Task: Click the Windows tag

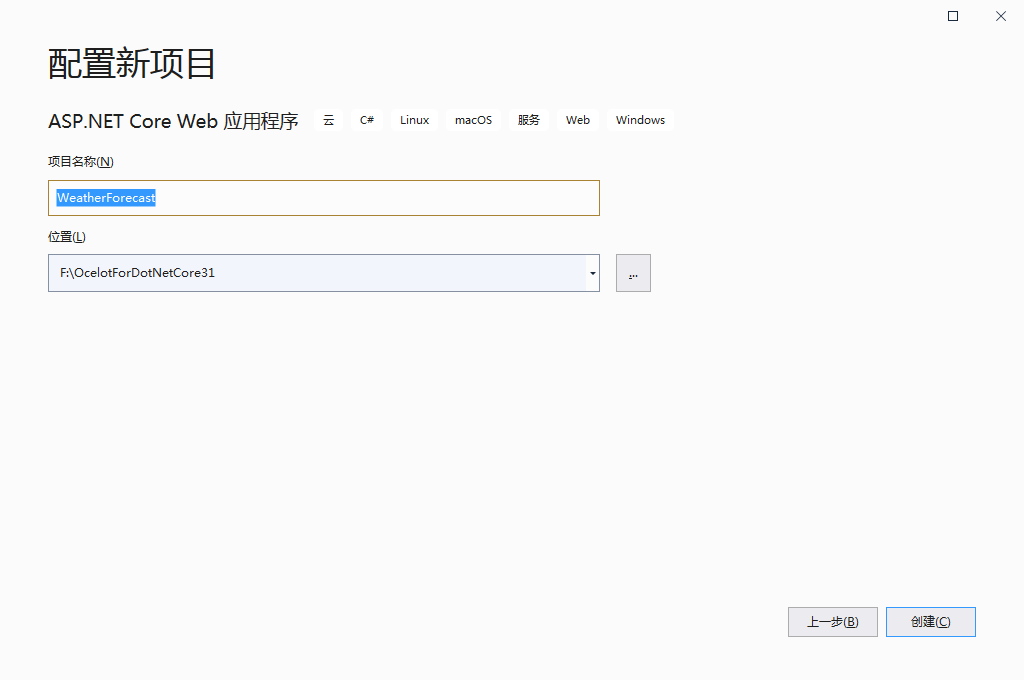Action: (641, 120)
